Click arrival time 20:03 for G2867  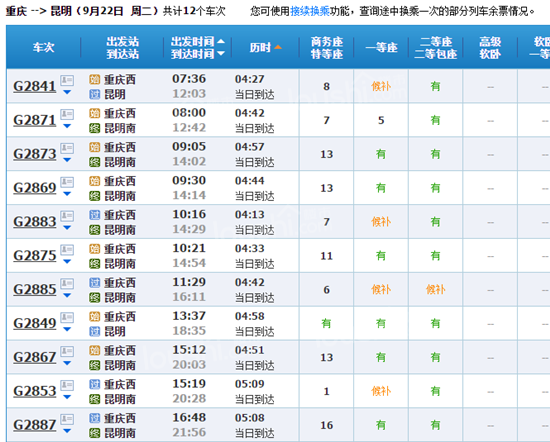tap(189, 365)
